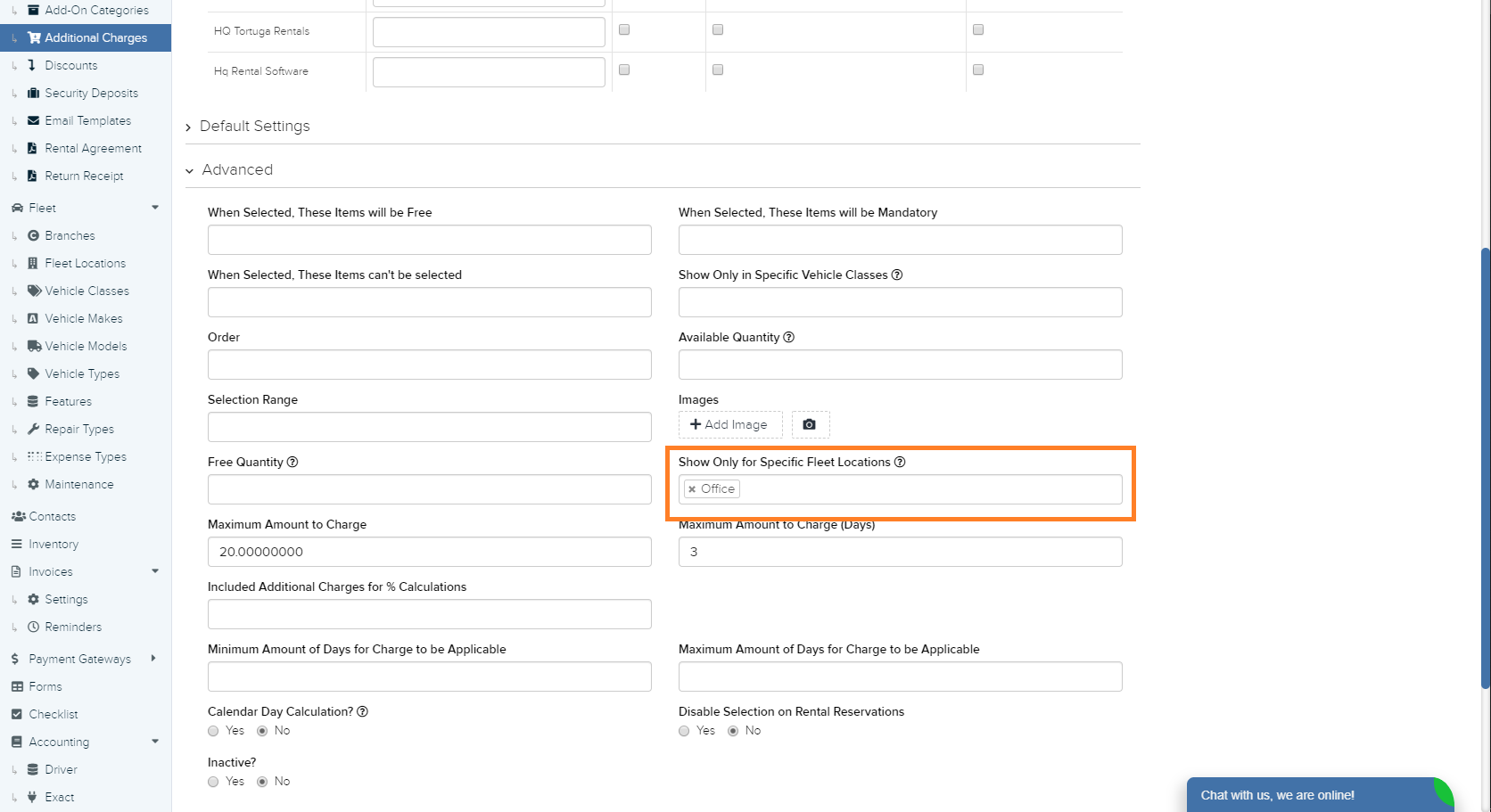Open the When Selected Items will be Free selector
This screenshot has width=1491, height=812.
(x=430, y=240)
